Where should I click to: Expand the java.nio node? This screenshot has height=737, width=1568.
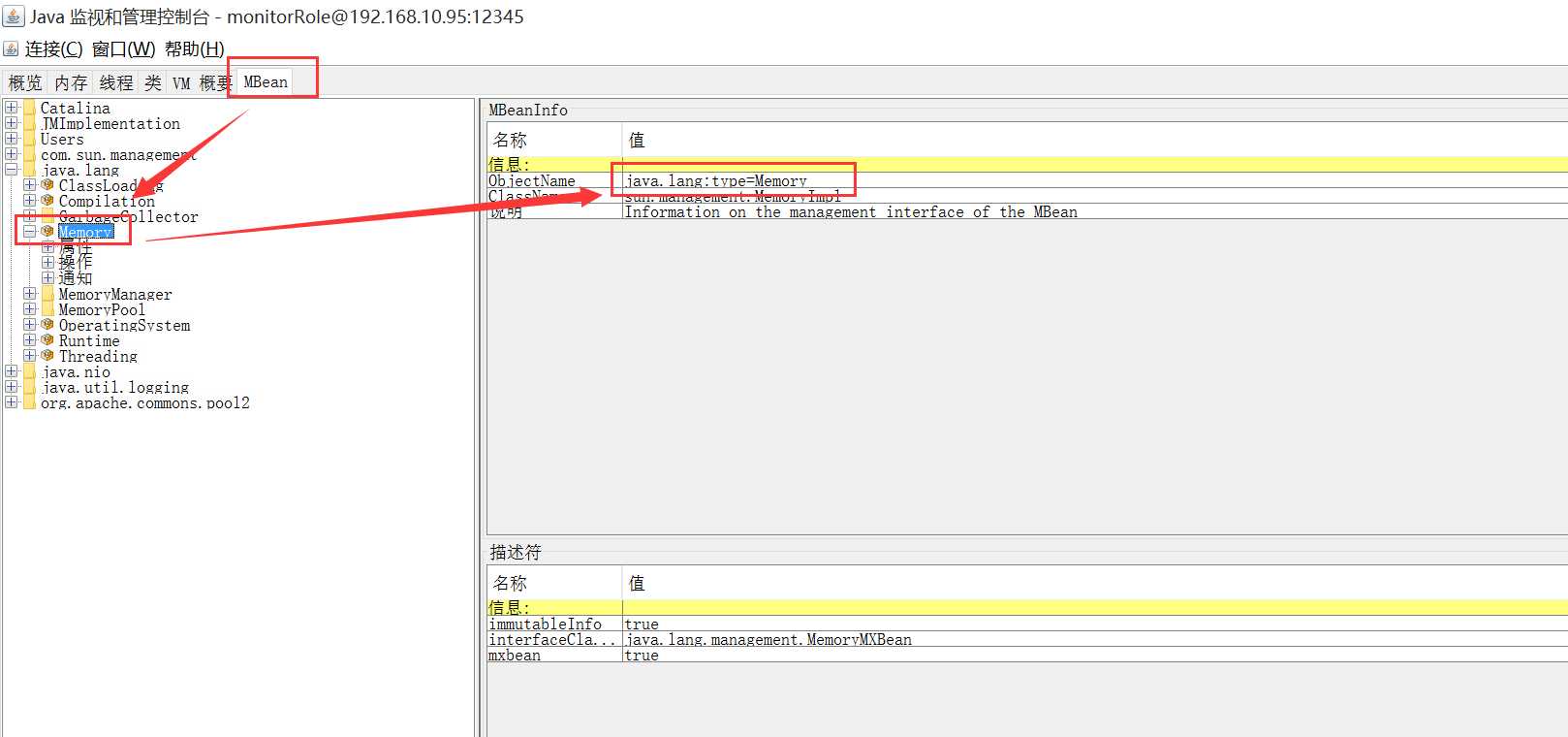click(x=11, y=371)
